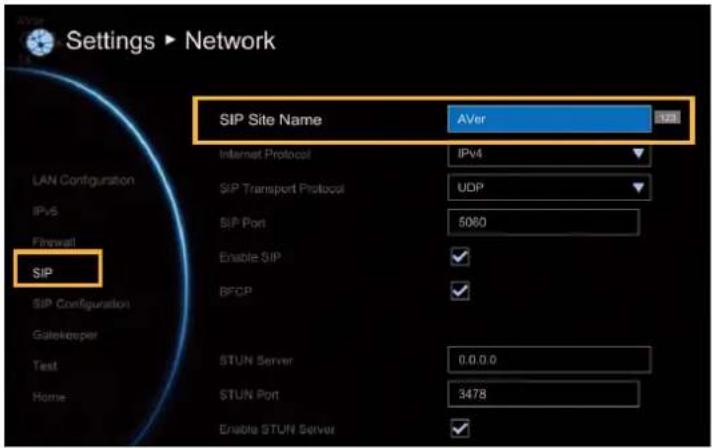Click the Enable STUN Server label

tap(277, 429)
